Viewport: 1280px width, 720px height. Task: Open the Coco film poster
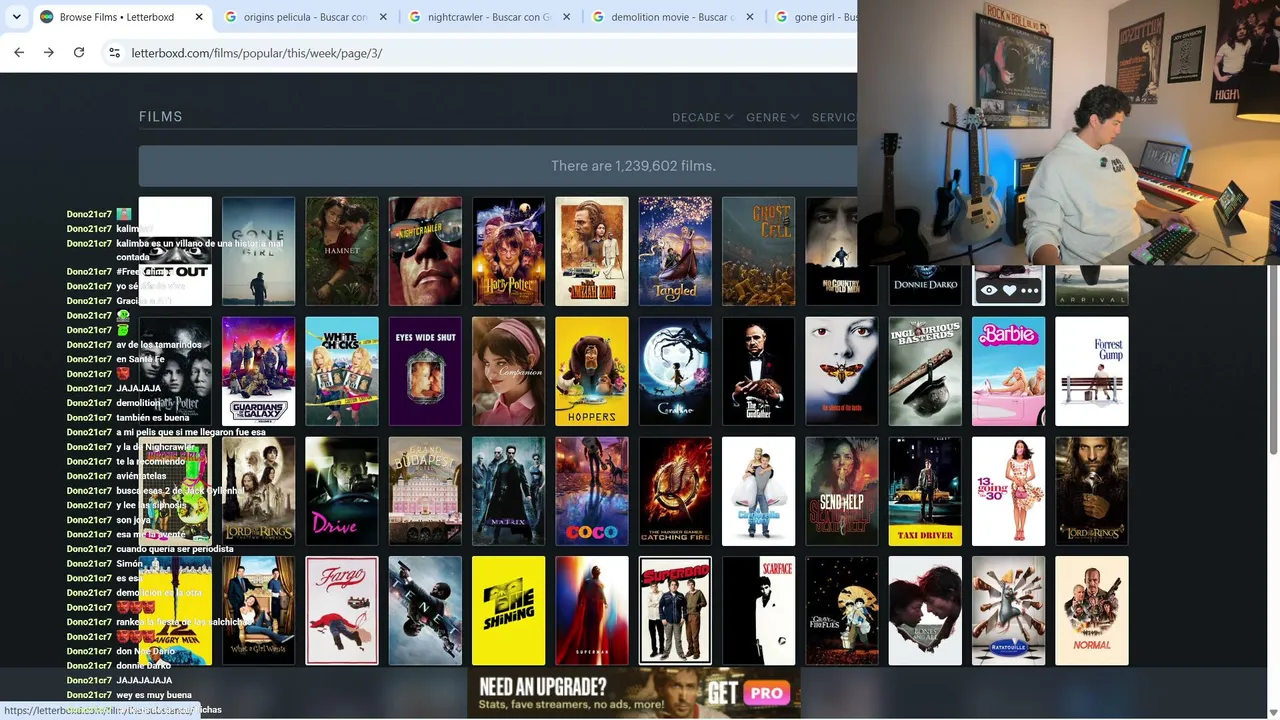coord(592,491)
